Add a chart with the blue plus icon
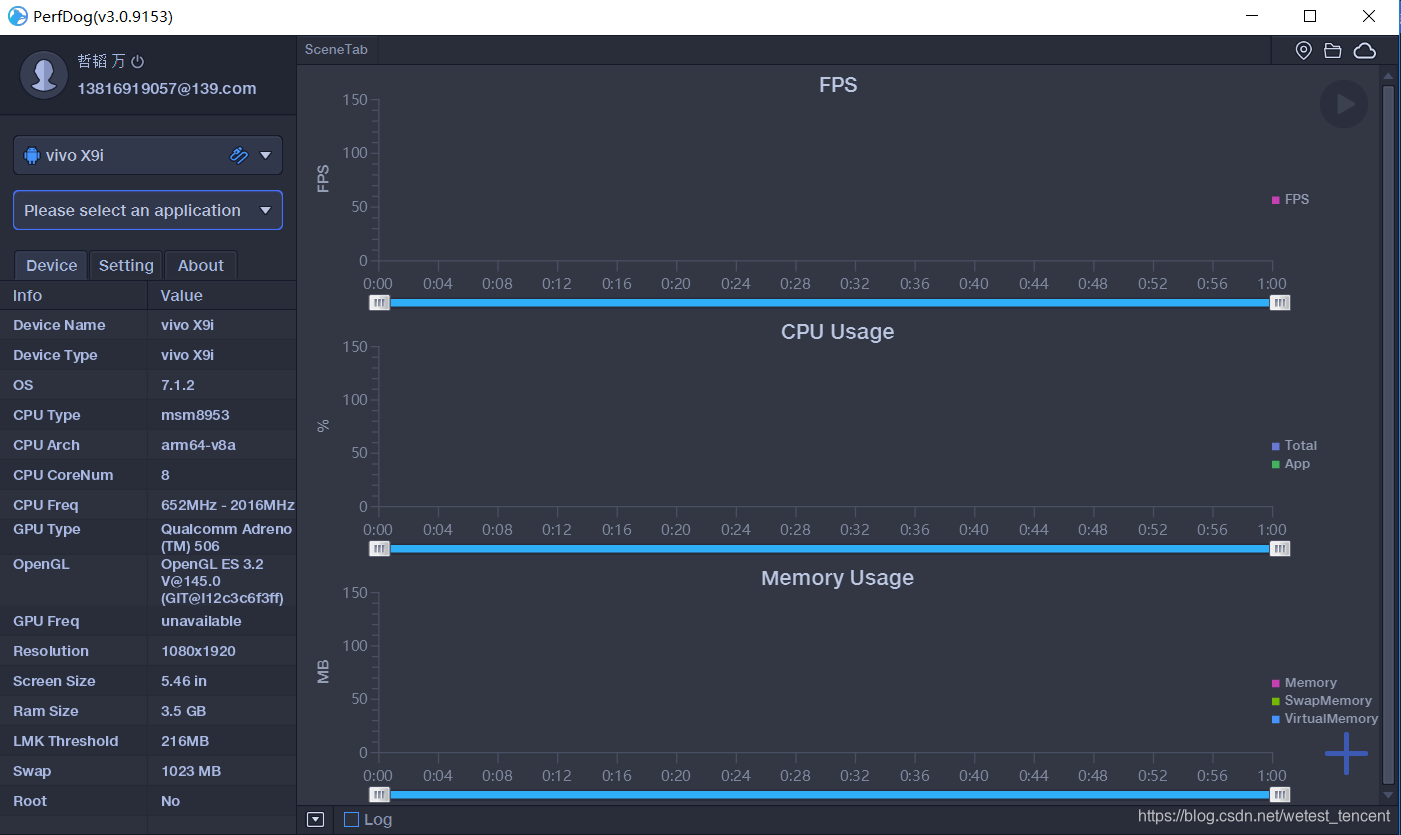 [x=1346, y=753]
